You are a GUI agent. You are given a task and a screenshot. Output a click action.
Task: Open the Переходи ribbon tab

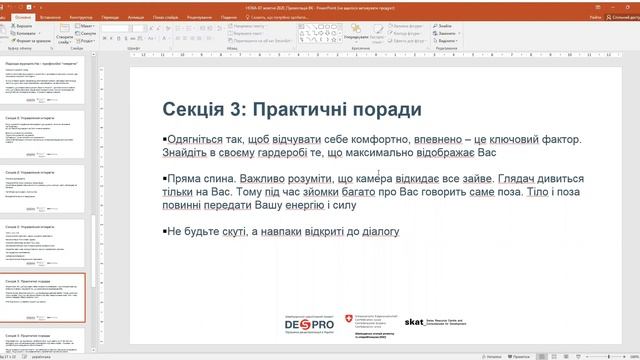[x=110, y=17]
